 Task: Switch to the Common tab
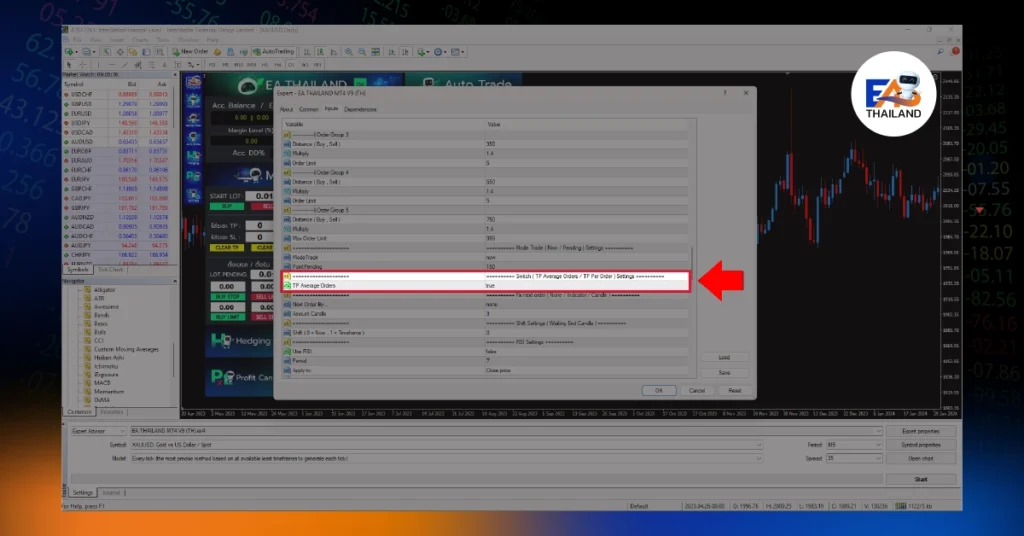point(309,109)
